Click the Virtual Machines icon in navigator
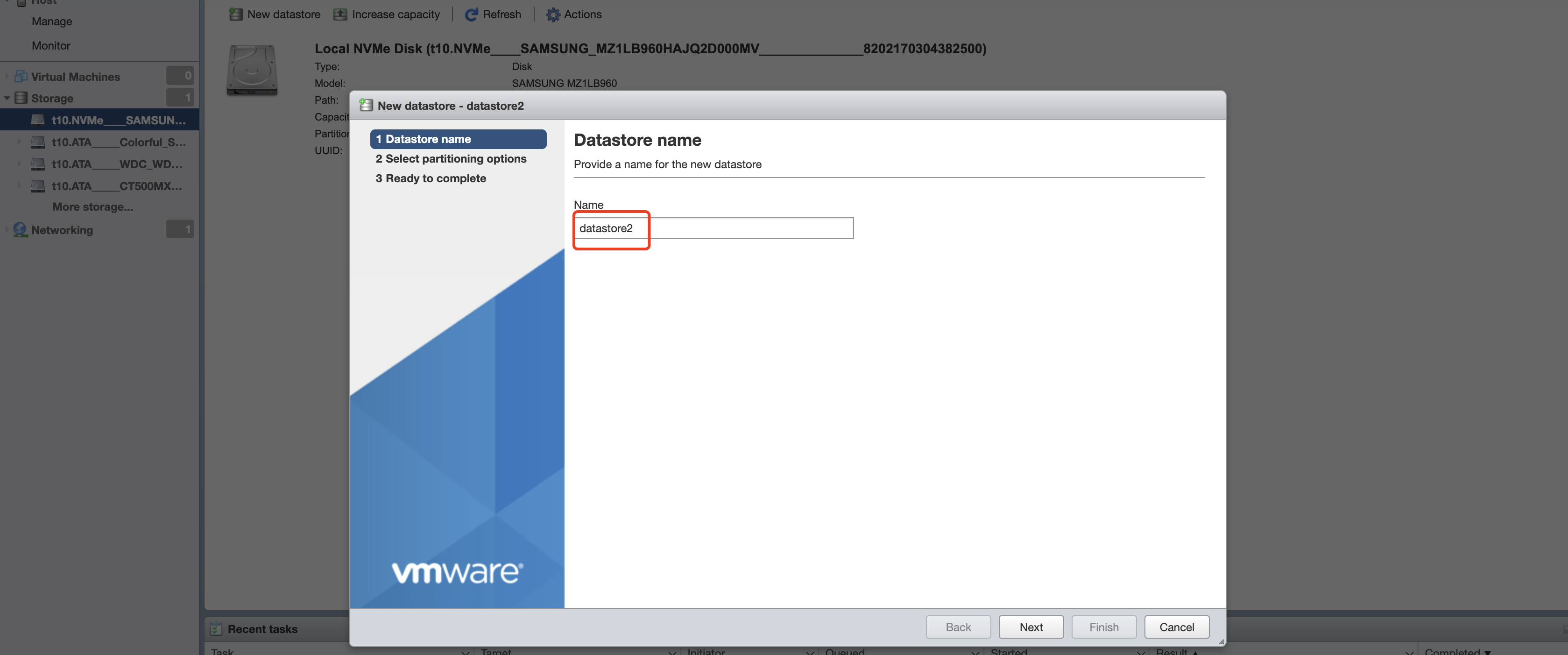Image resolution: width=1568 pixels, height=655 pixels. [21, 76]
